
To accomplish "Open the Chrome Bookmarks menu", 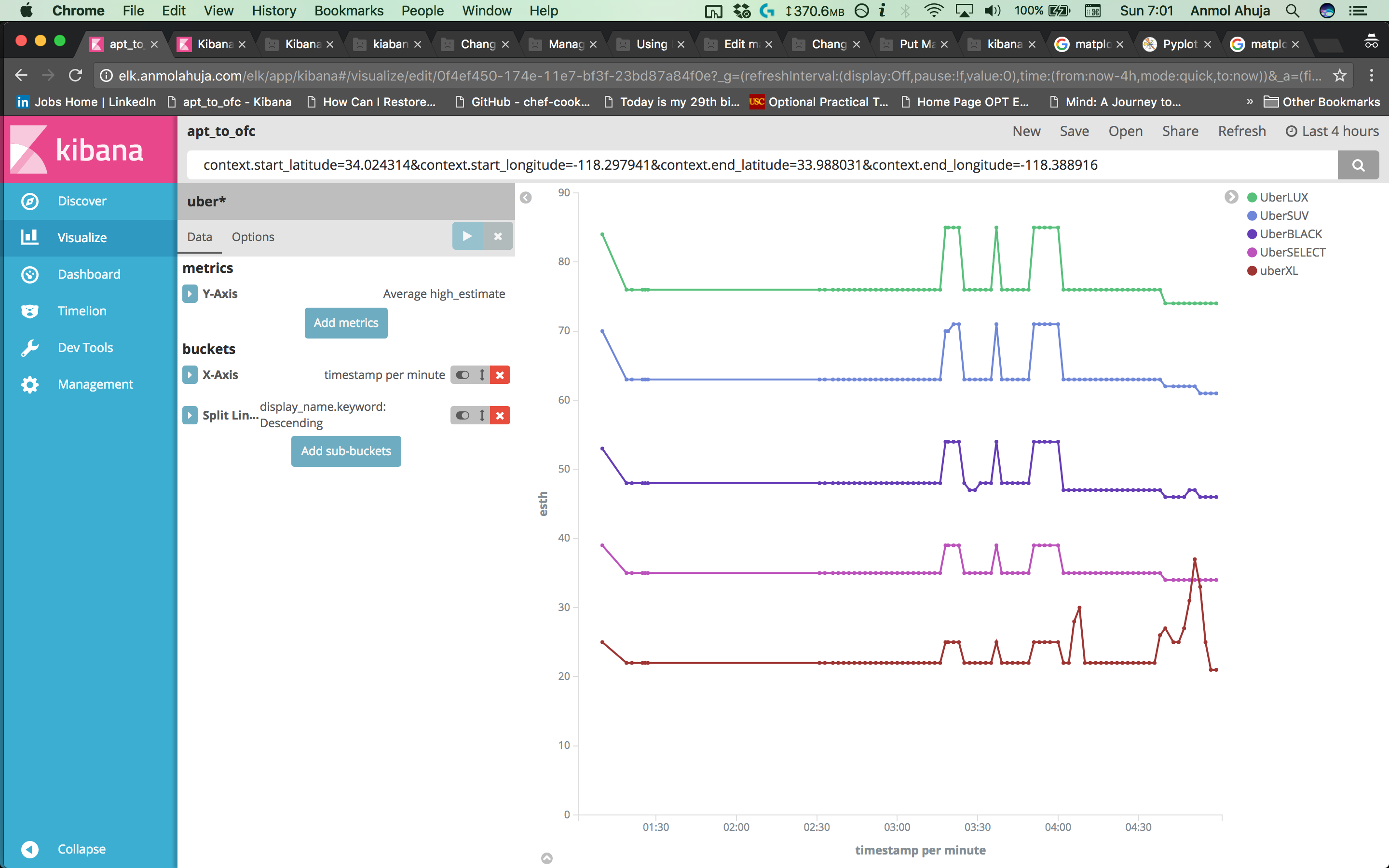I will click(x=348, y=10).
